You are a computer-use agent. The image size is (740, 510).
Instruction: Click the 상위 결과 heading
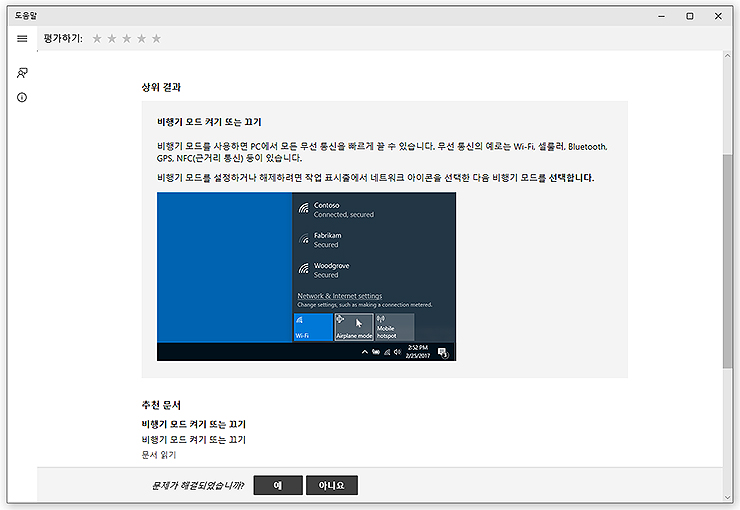coord(161,87)
